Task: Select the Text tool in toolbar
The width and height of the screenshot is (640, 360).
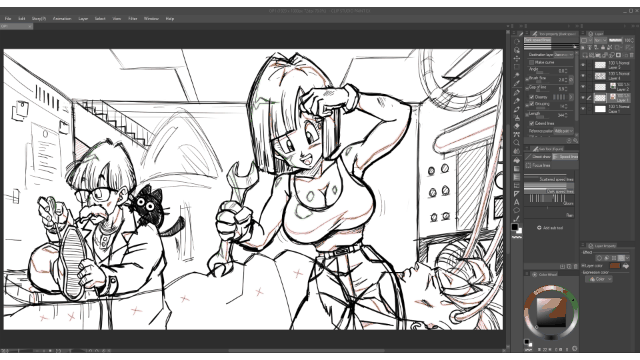Action: pos(516,202)
